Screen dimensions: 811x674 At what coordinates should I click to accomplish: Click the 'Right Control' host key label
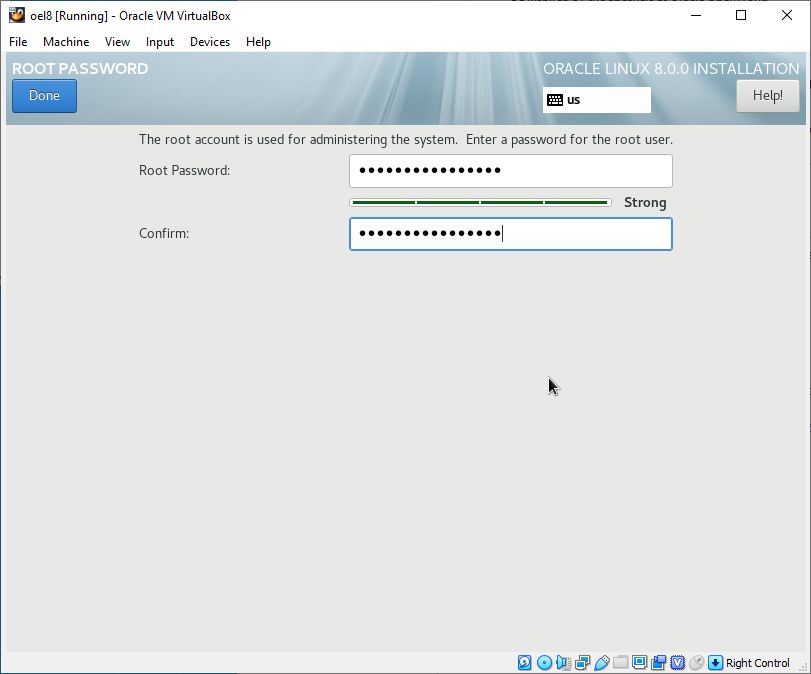(x=758, y=663)
